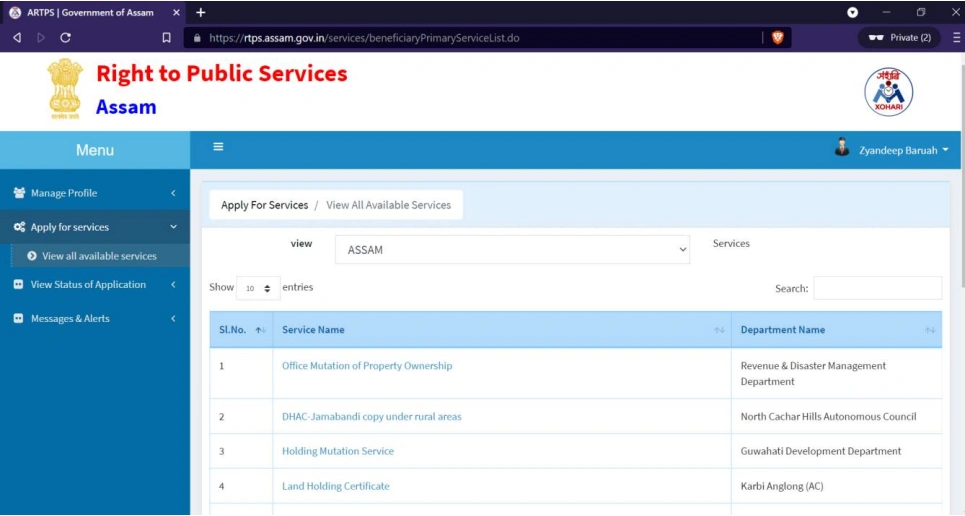965x516 pixels.
Task: Click Apply for services down chevron
Action: click(x=174, y=227)
